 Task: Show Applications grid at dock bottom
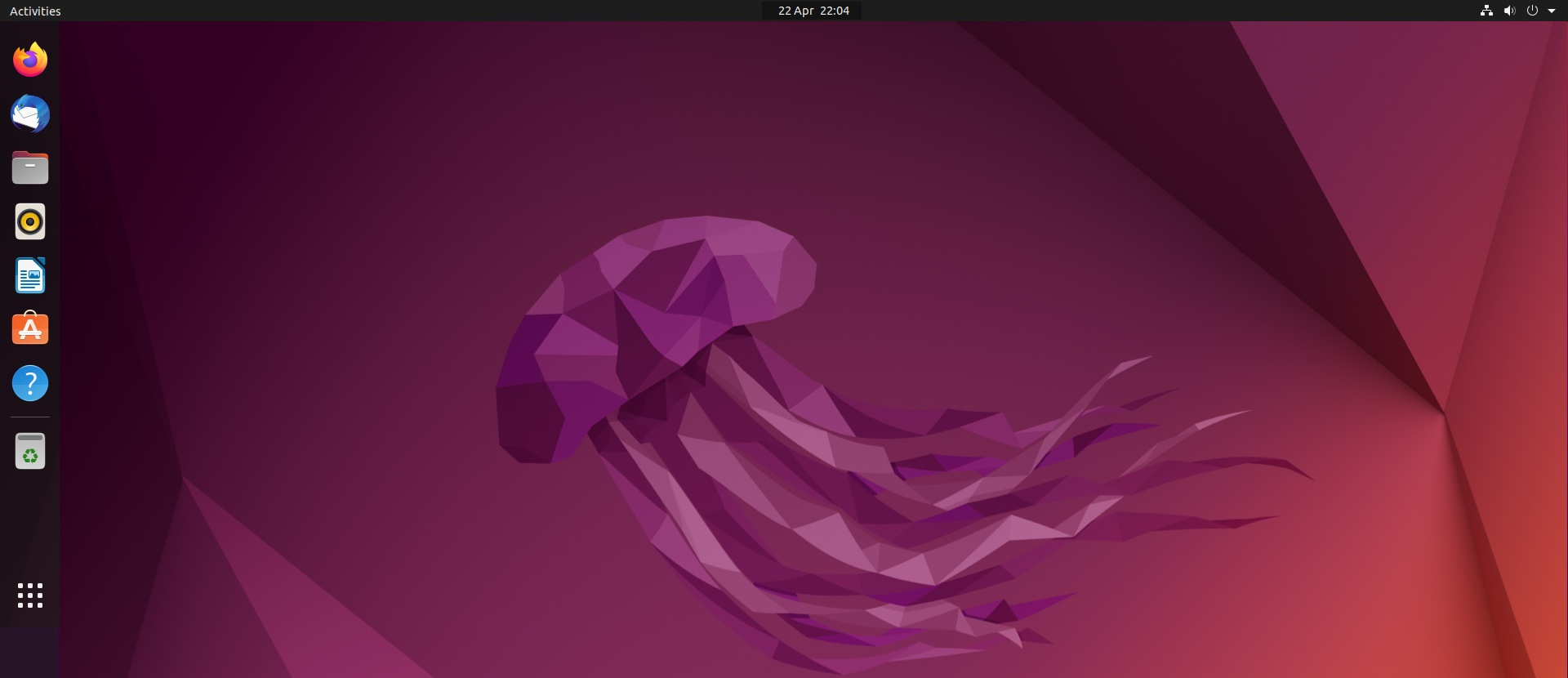coord(30,595)
